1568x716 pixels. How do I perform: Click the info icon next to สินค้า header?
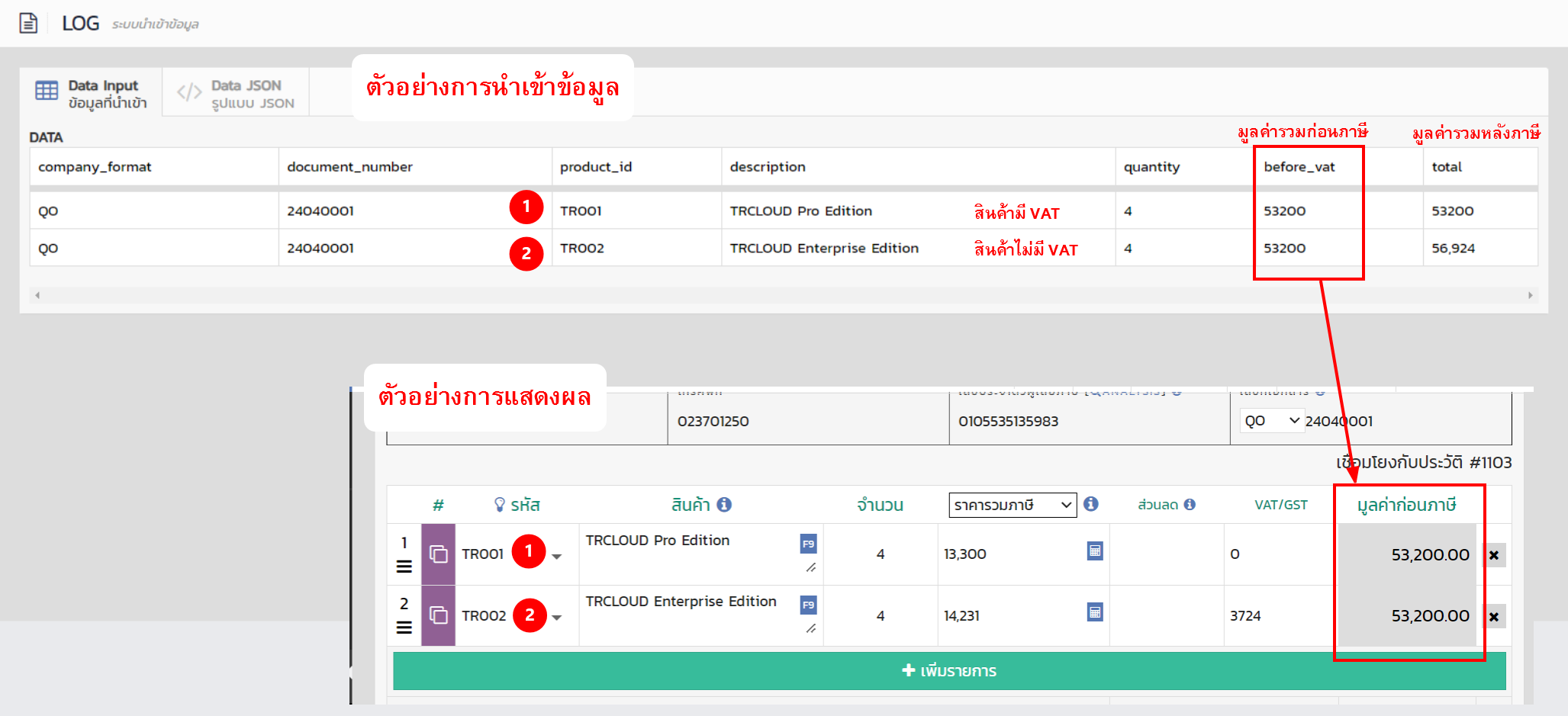point(724,505)
